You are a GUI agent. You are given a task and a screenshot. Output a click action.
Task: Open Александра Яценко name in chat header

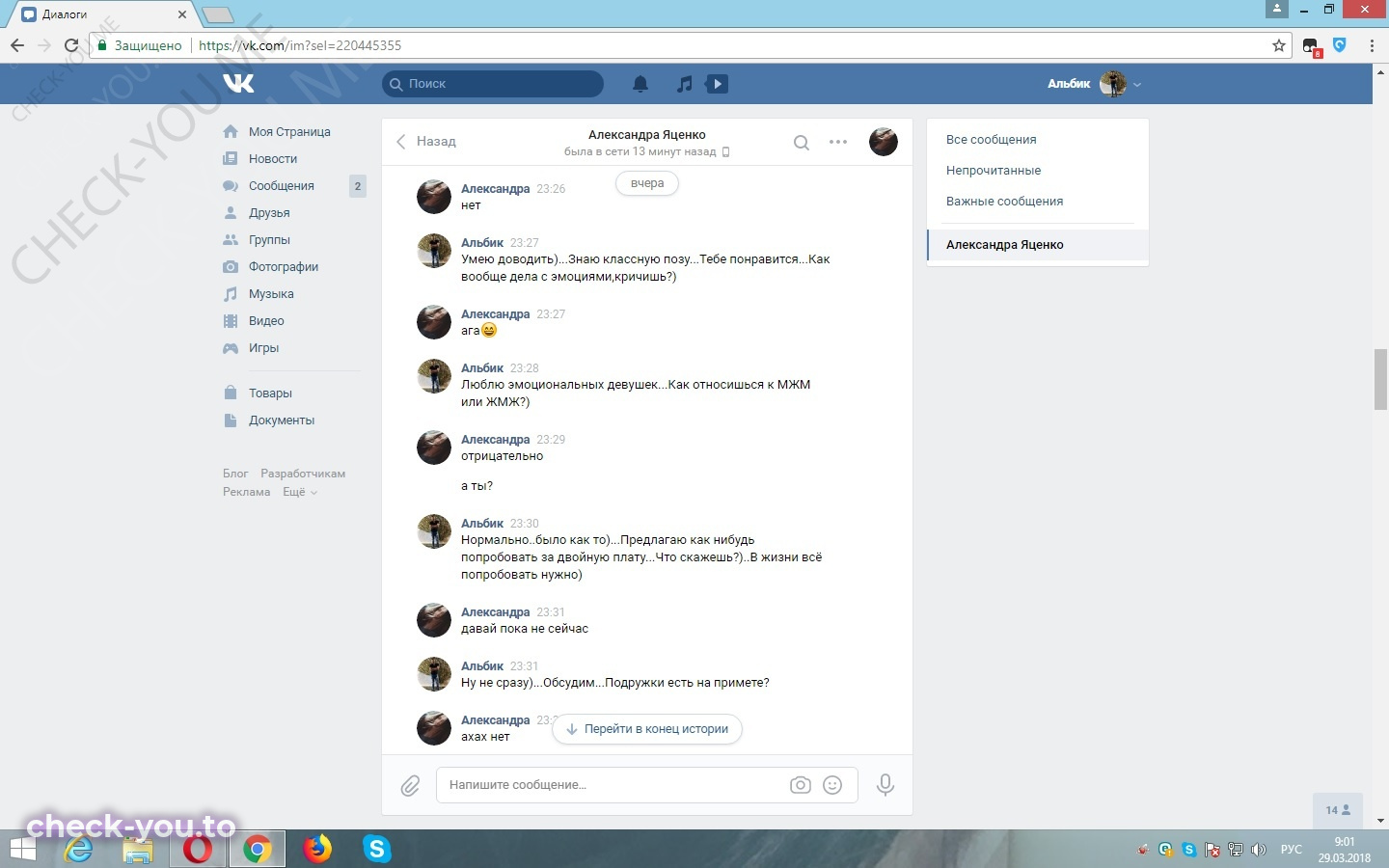647,135
